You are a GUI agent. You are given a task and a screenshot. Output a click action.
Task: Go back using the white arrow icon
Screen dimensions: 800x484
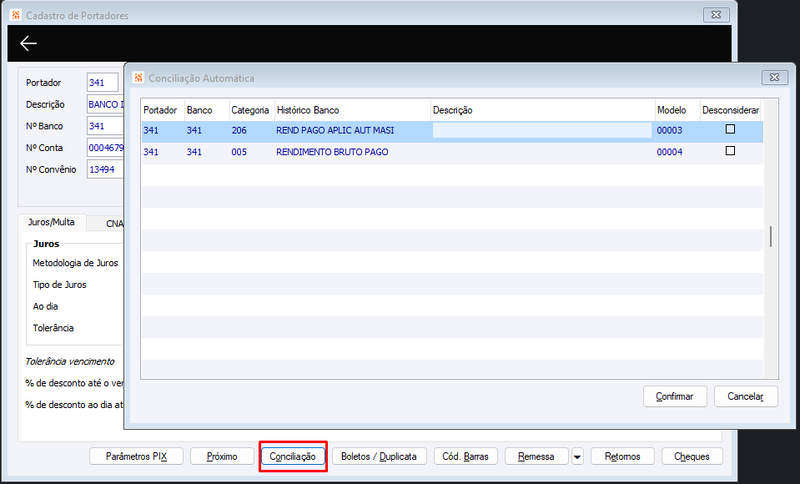[28, 44]
